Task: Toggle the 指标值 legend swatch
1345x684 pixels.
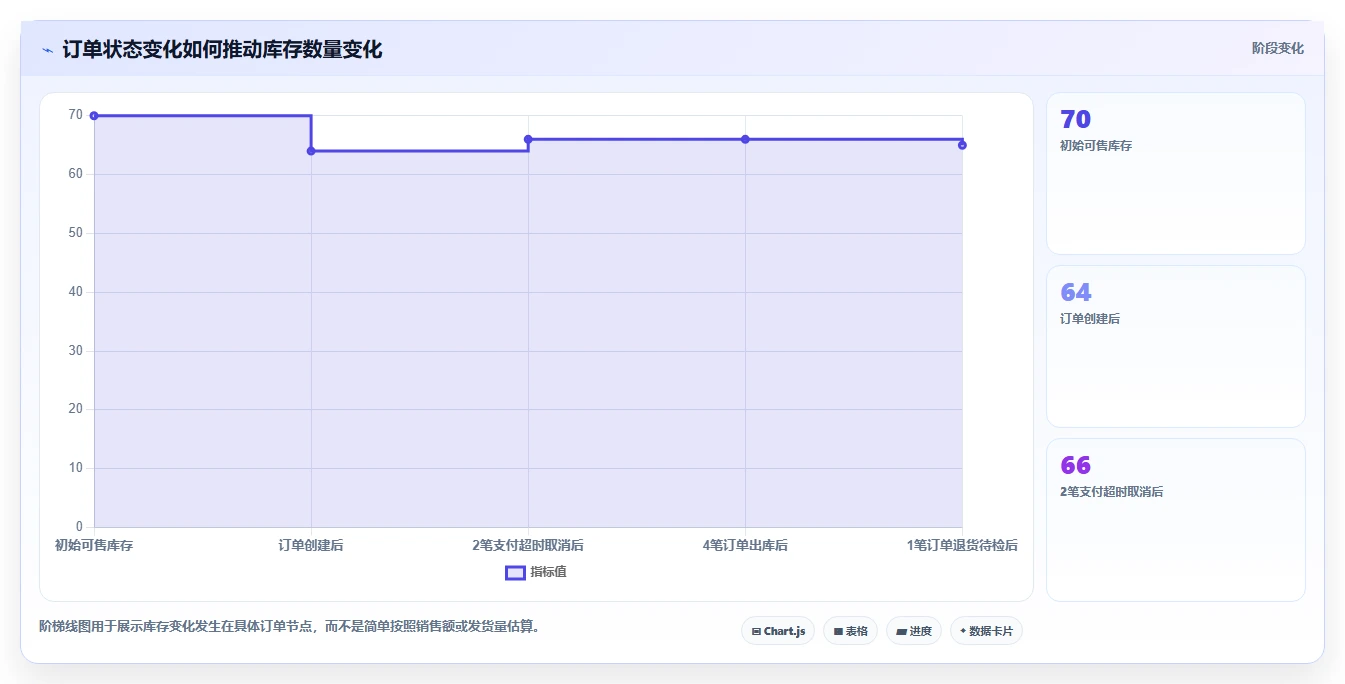Action: click(515, 573)
